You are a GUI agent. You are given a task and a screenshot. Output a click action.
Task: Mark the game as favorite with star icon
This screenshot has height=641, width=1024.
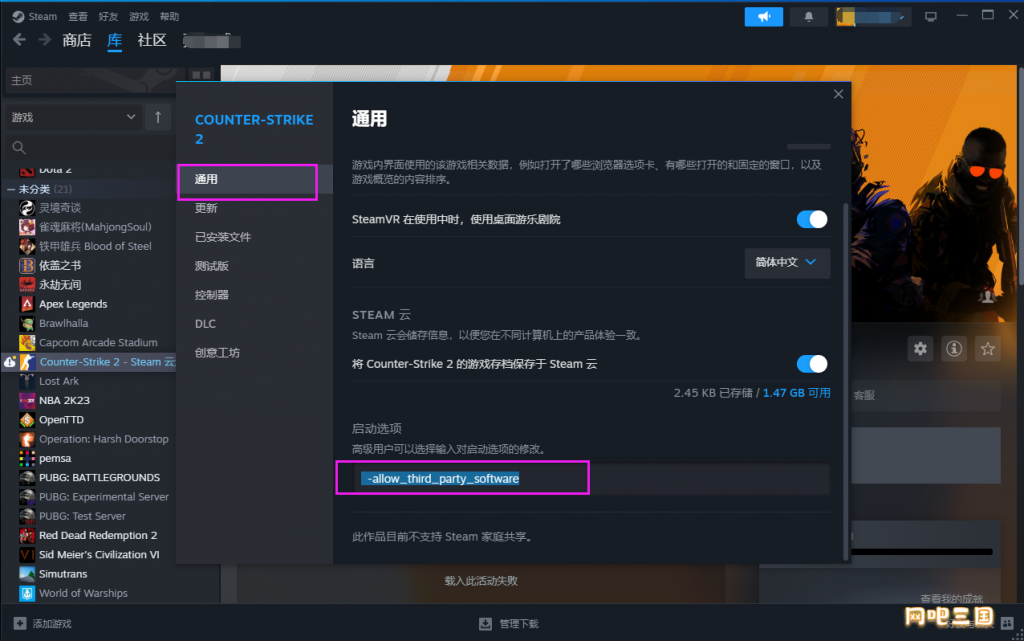click(987, 349)
